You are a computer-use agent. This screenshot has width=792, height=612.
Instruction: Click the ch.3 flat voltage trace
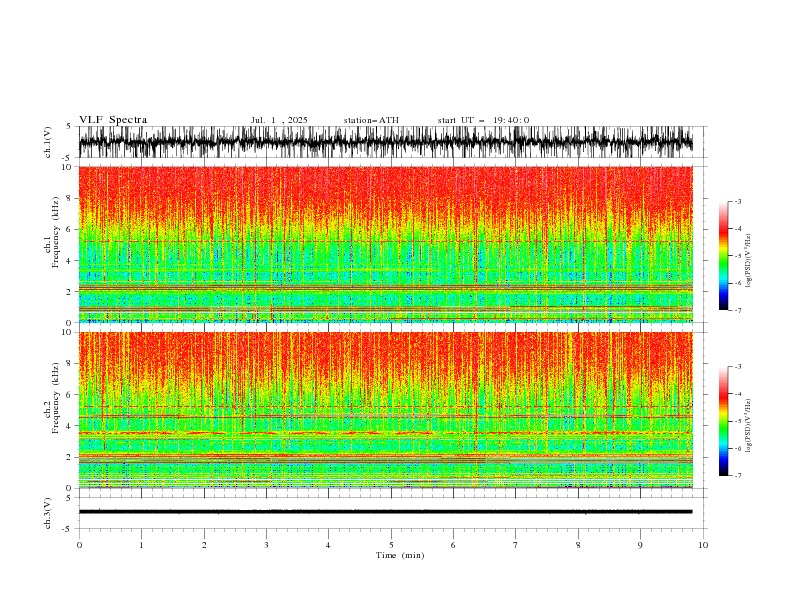(385, 512)
